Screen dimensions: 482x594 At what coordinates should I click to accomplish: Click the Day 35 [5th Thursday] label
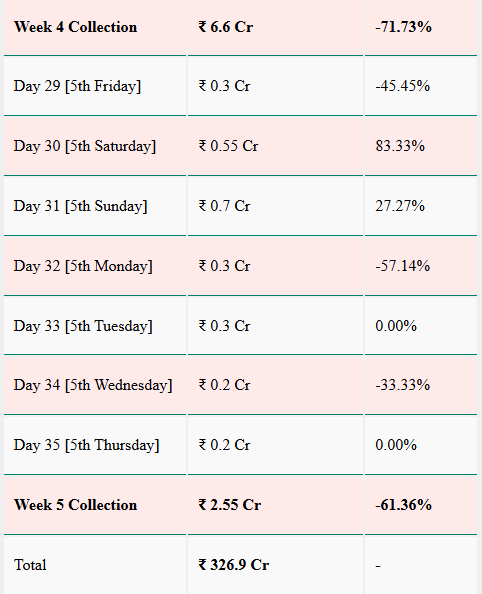click(87, 445)
